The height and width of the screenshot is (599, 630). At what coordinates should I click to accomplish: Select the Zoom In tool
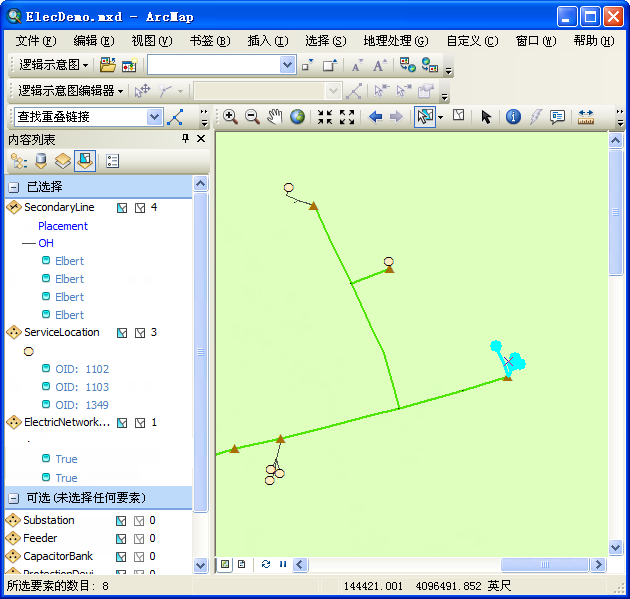click(x=230, y=117)
